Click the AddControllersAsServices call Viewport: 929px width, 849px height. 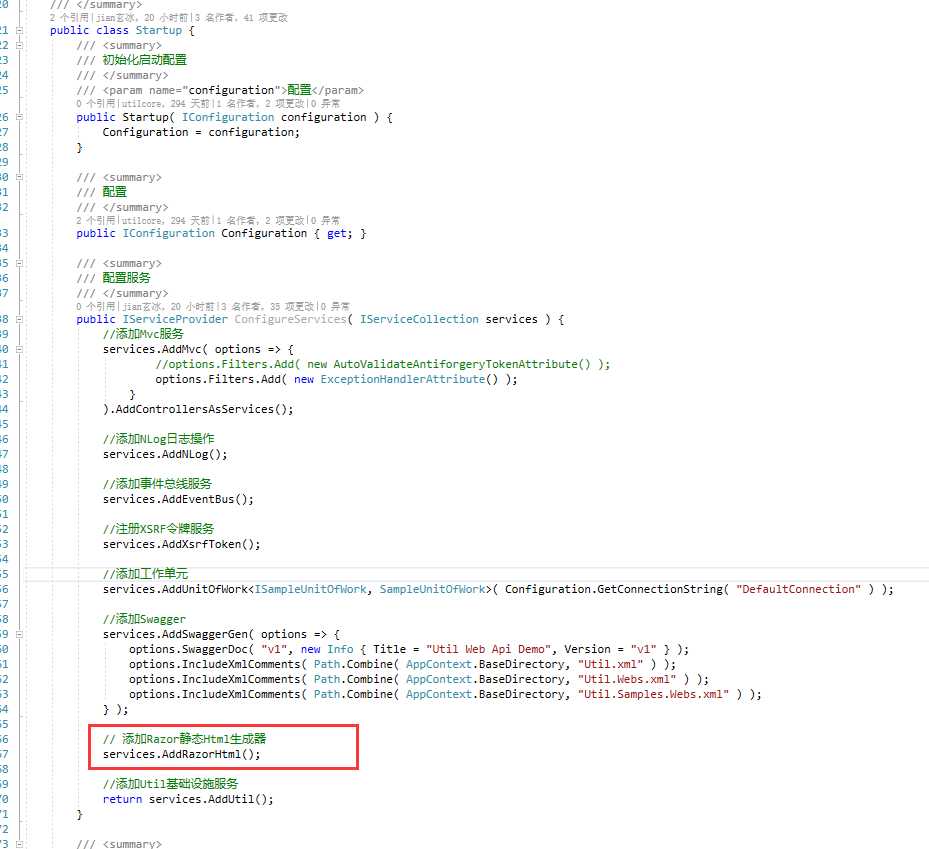[204, 409]
